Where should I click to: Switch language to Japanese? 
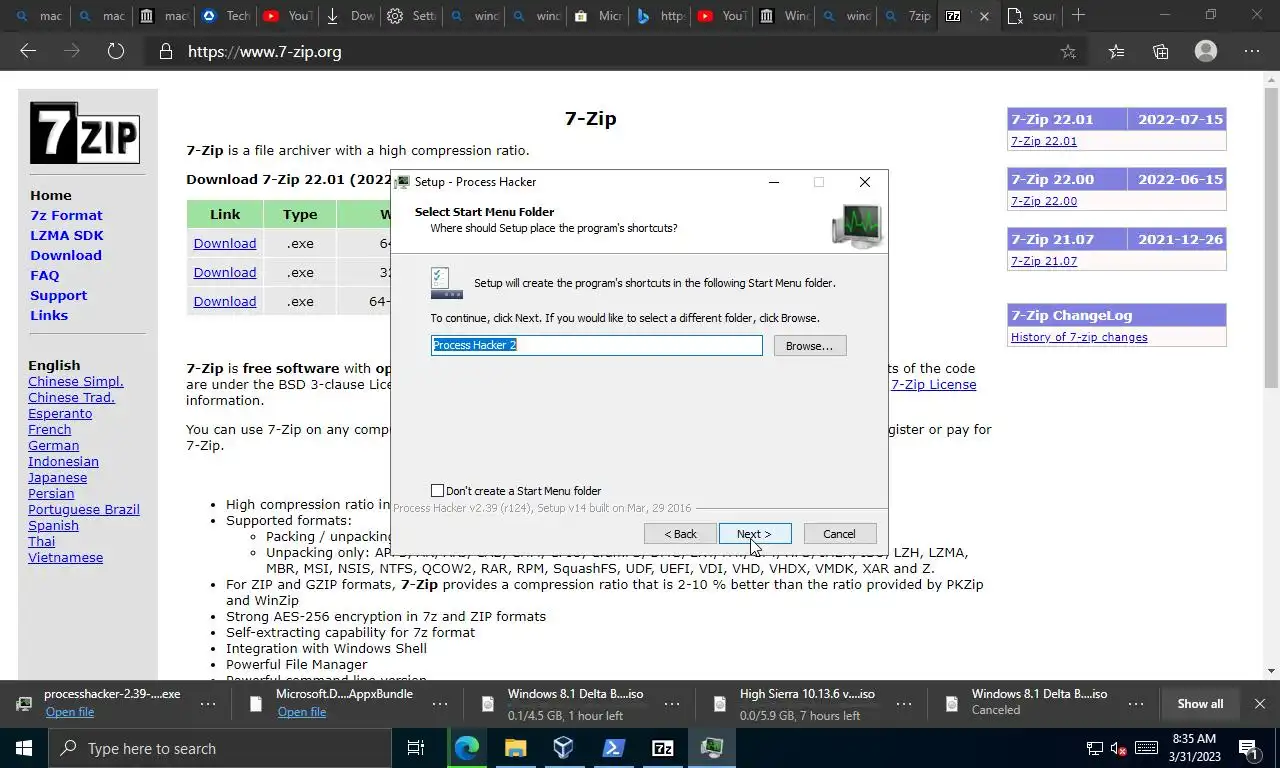[x=57, y=477]
